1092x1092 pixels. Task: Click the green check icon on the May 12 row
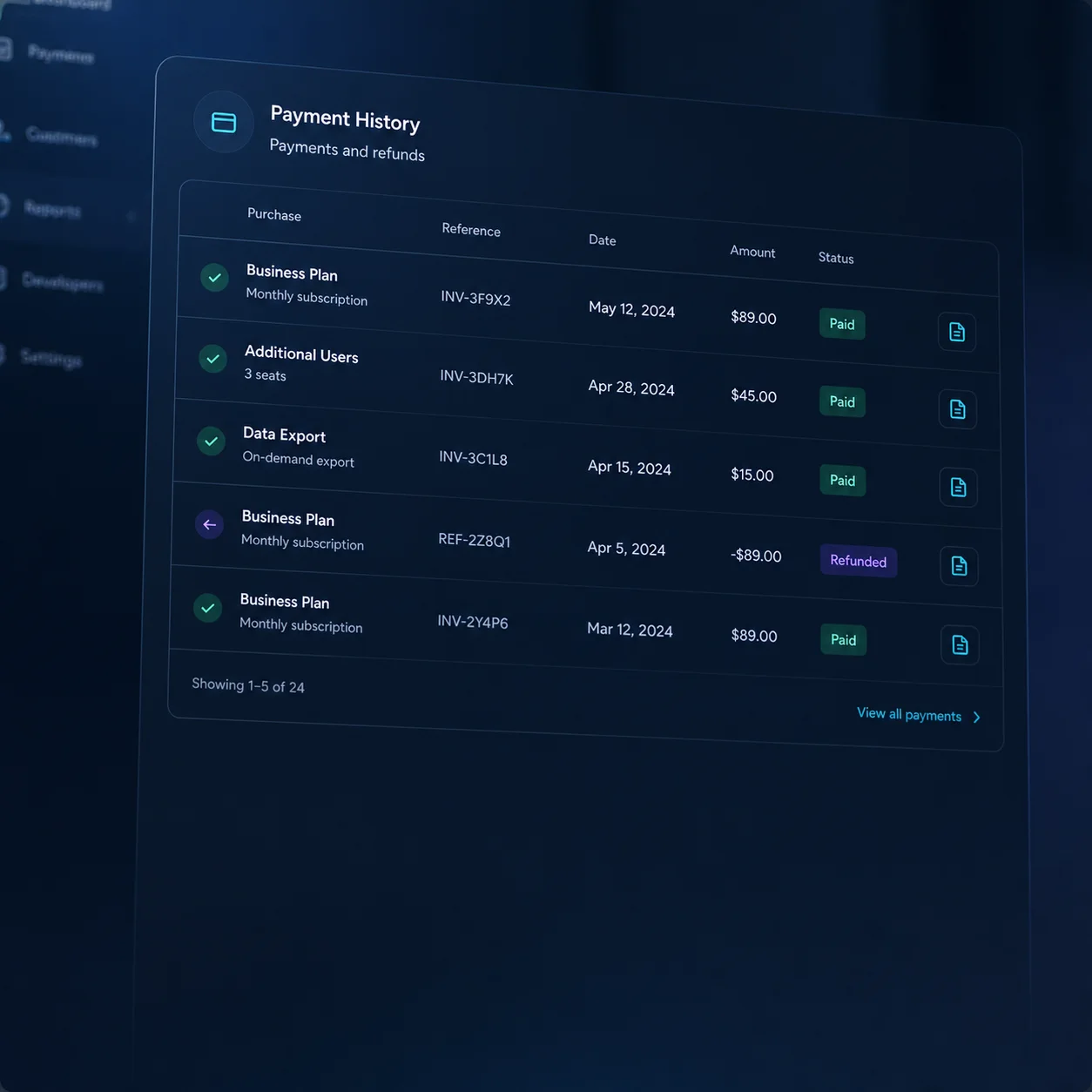click(214, 278)
